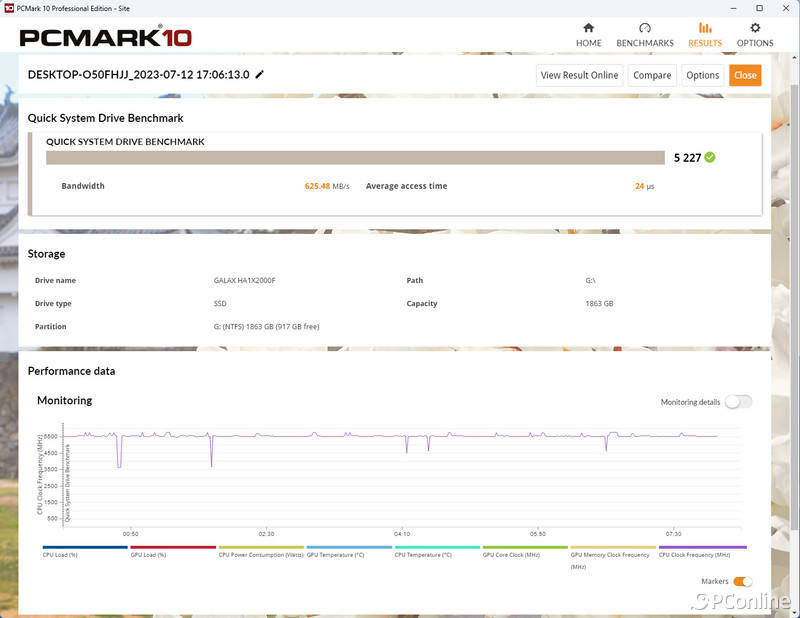
Task: Go to the Home section
Action: click(588, 34)
